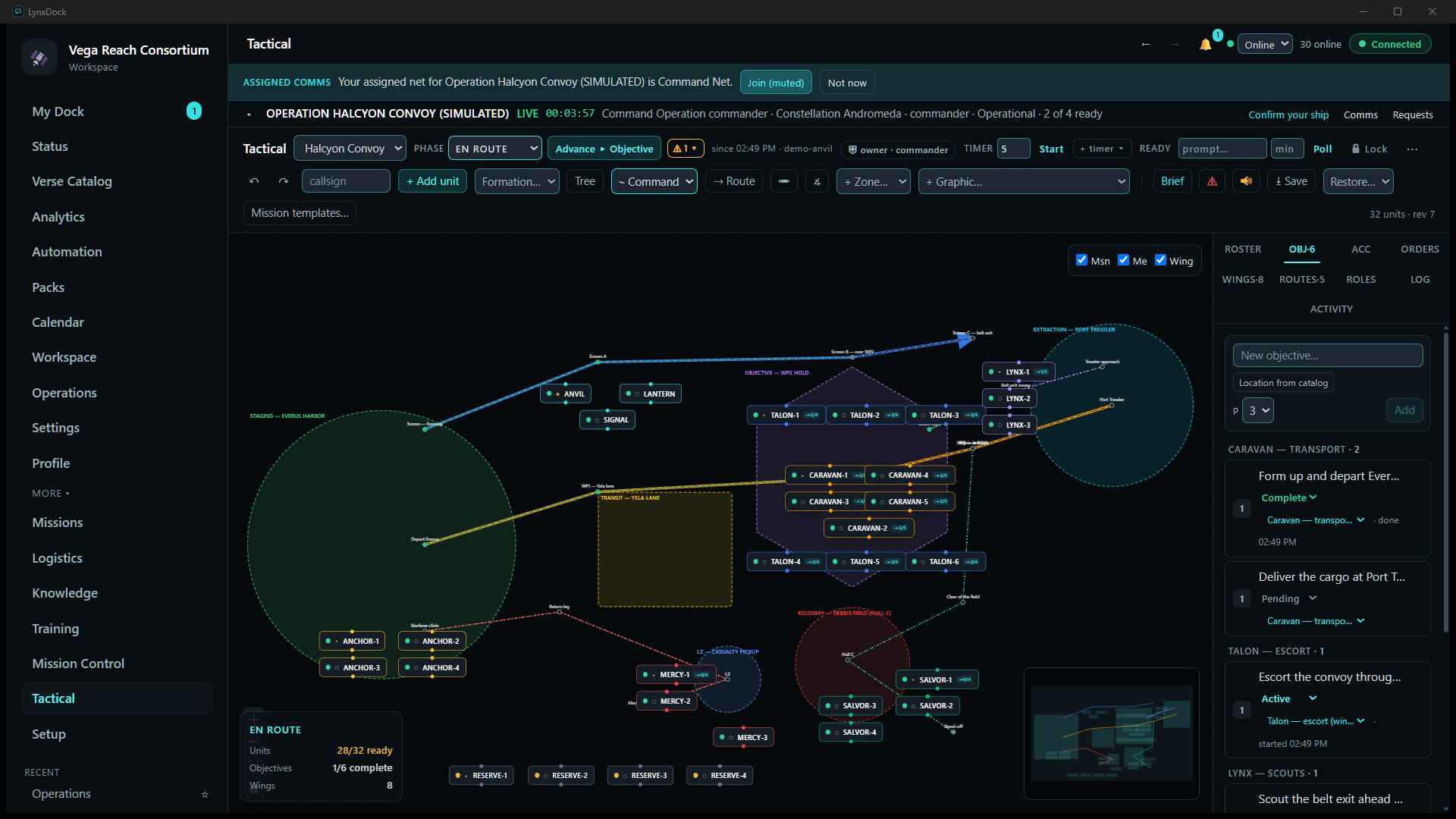The width and height of the screenshot is (1456, 819).
Task: Open the Restore dropdown
Action: [1358, 181]
